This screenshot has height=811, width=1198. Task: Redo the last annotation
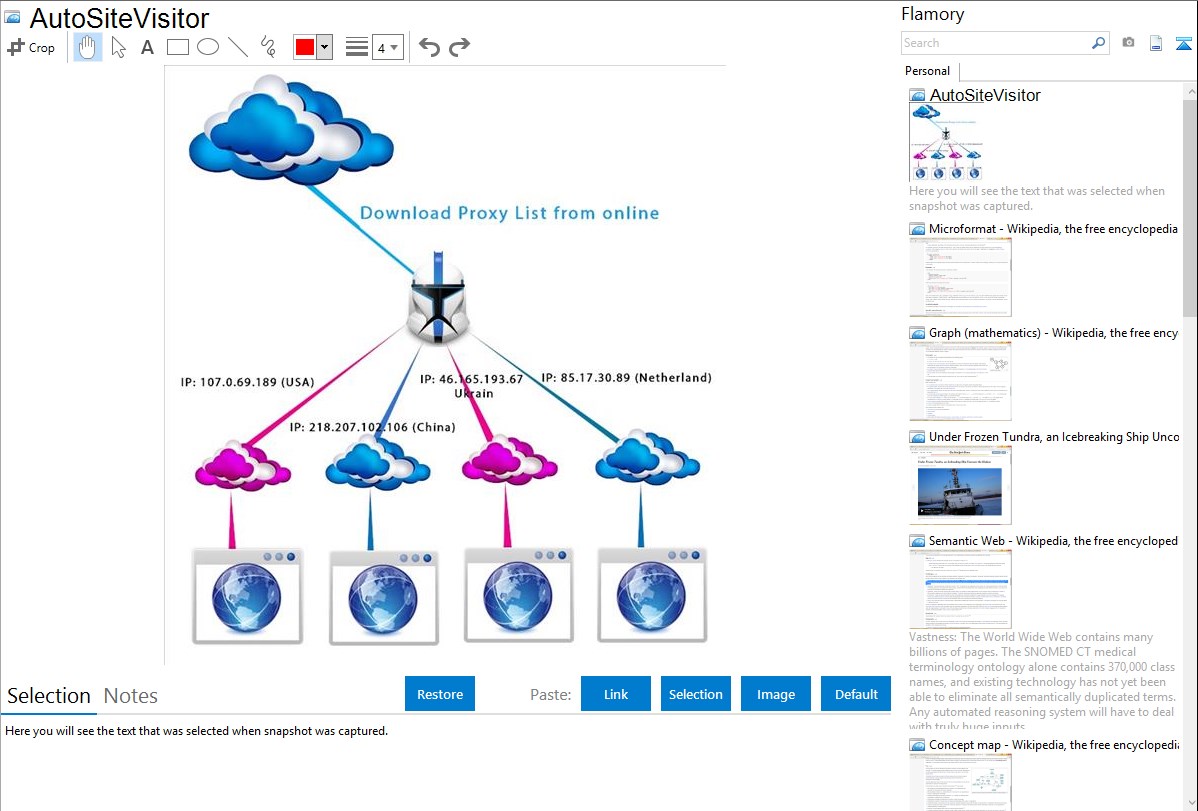[459, 47]
